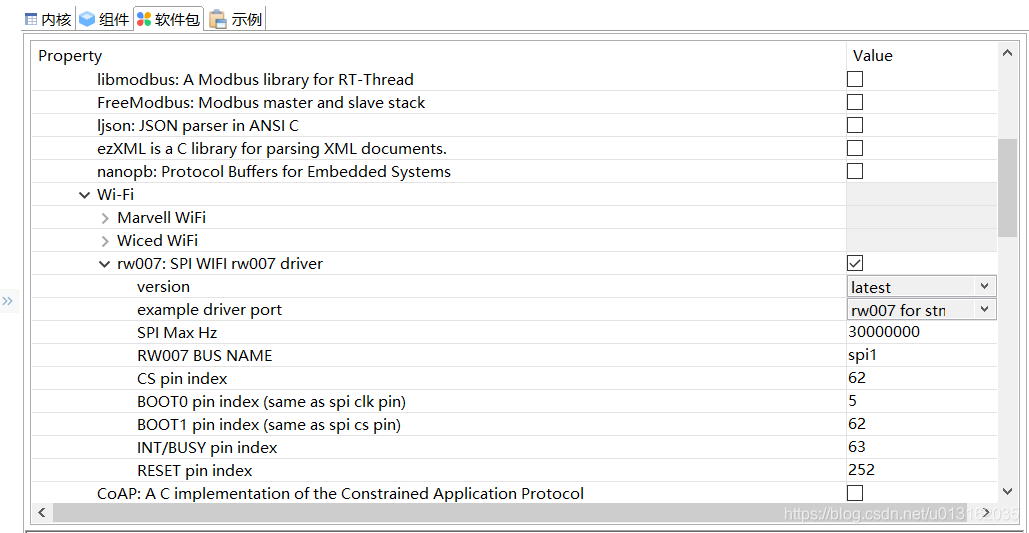Click the 示例 clipboard icon

point(218,19)
